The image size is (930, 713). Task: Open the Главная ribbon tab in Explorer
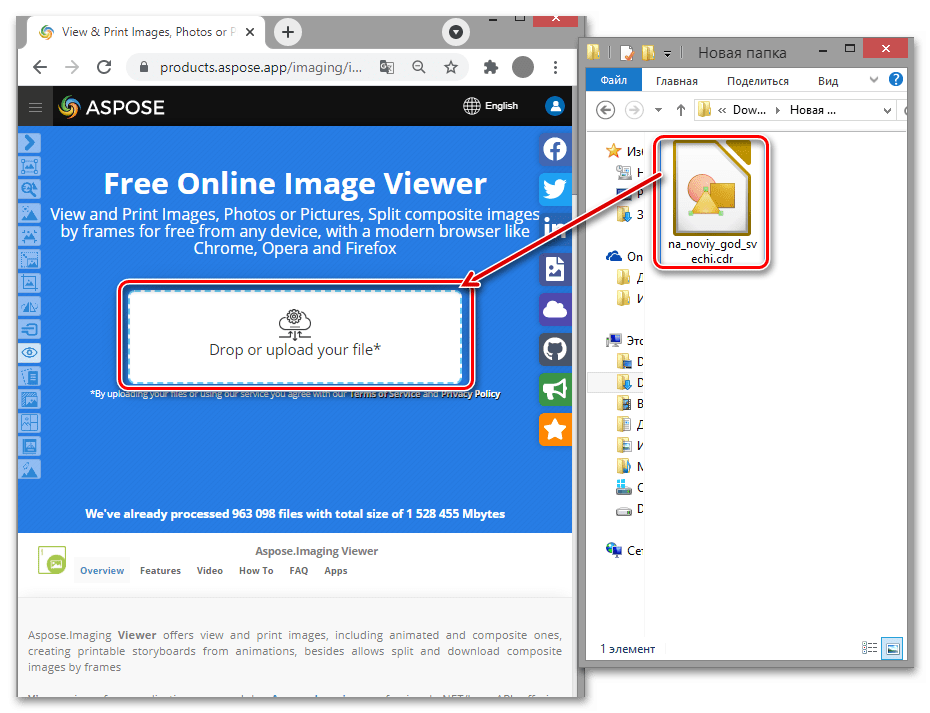point(677,81)
